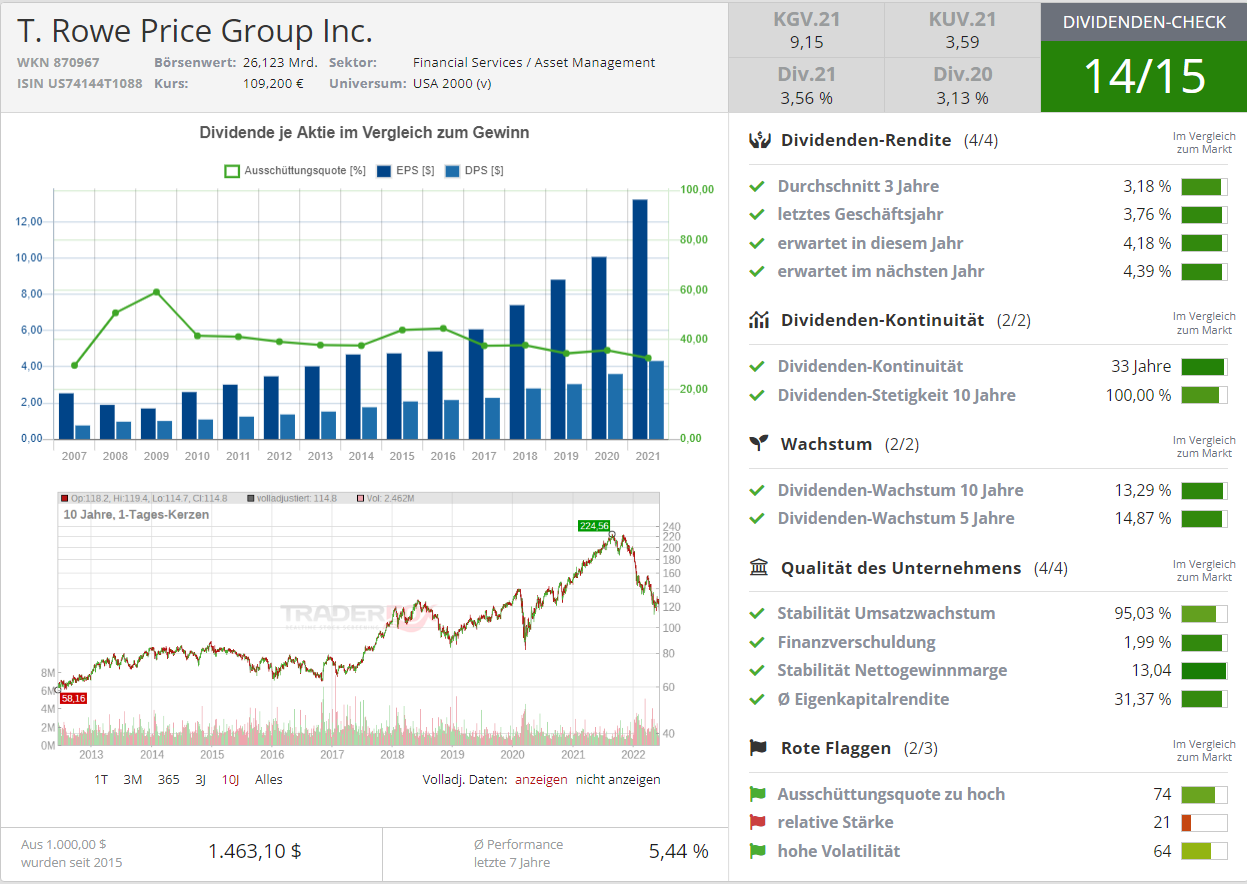Click the T. Rowe Price Group Inc. title
The image size is (1247, 884).
[x=195, y=30]
